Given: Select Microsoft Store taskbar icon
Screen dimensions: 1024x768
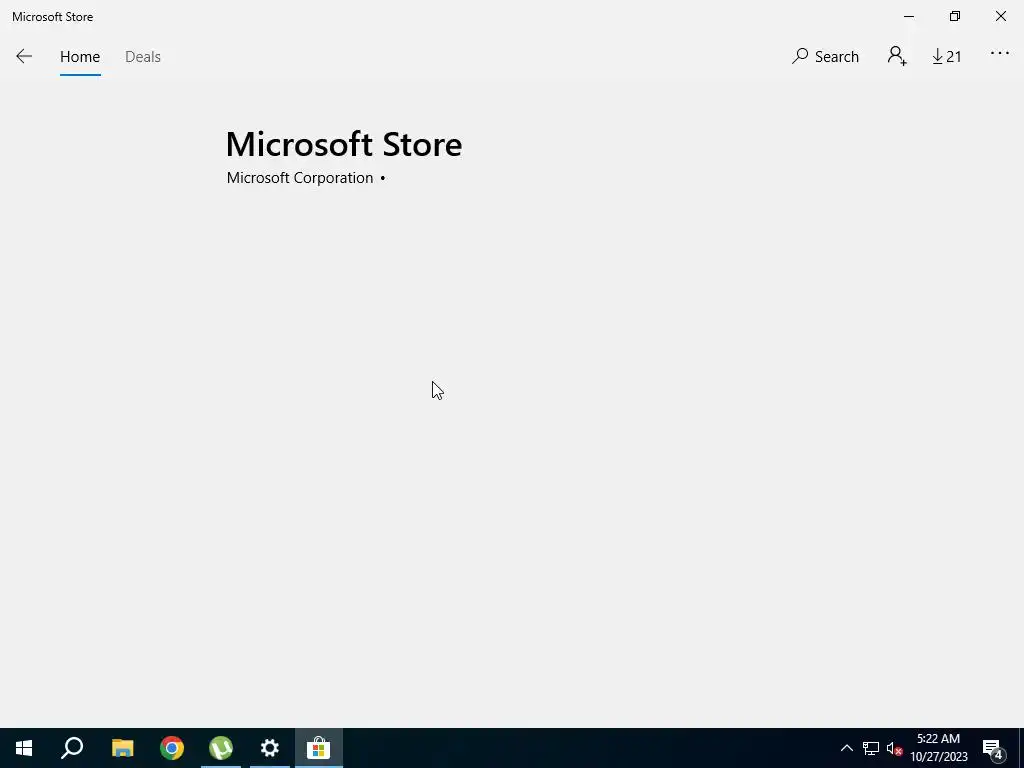Looking at the screenshot, I should 319,748.
